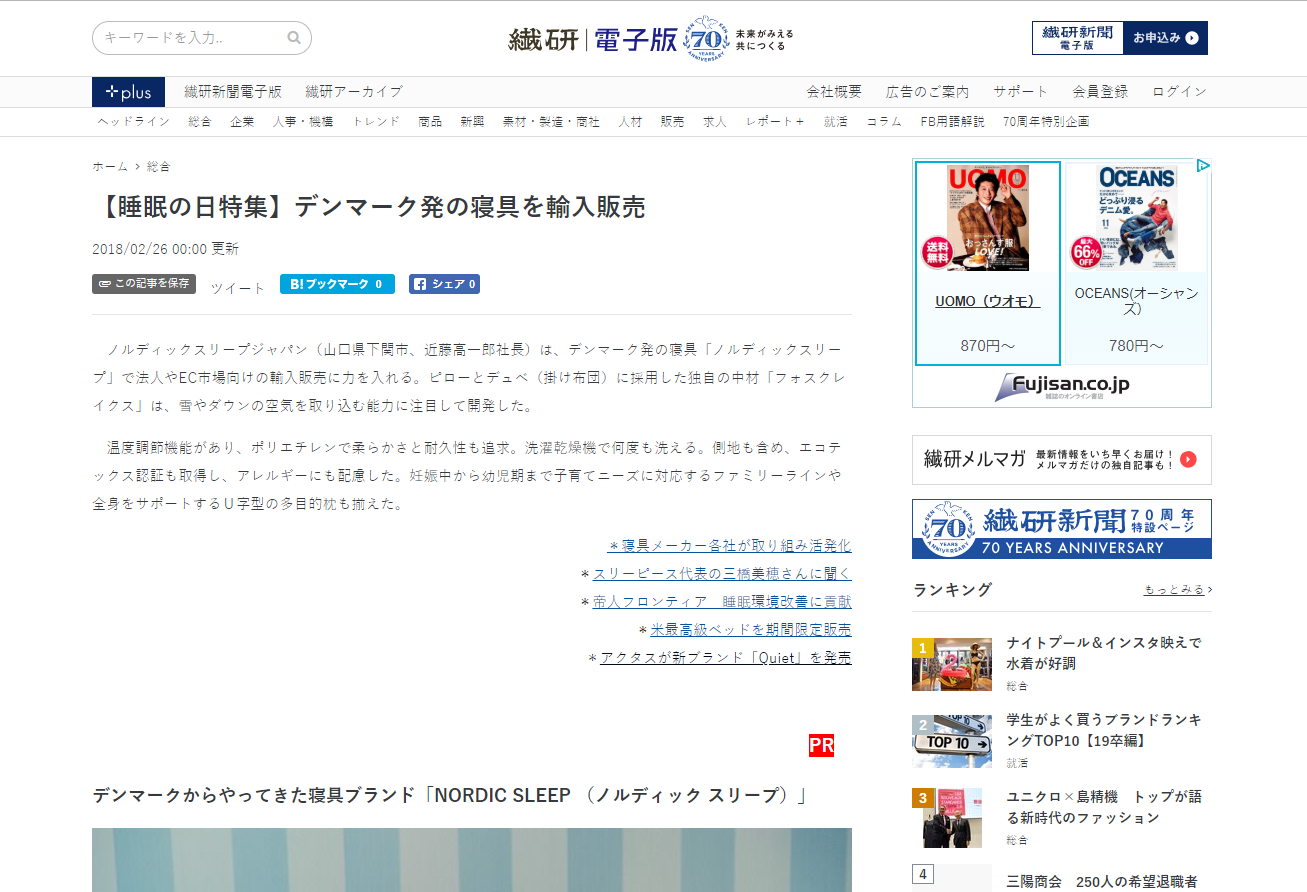Image resolution: width=1307 pixels, height=892 pixels.
Task: Click the お申込み subscription button
Action: point(1165,38)
